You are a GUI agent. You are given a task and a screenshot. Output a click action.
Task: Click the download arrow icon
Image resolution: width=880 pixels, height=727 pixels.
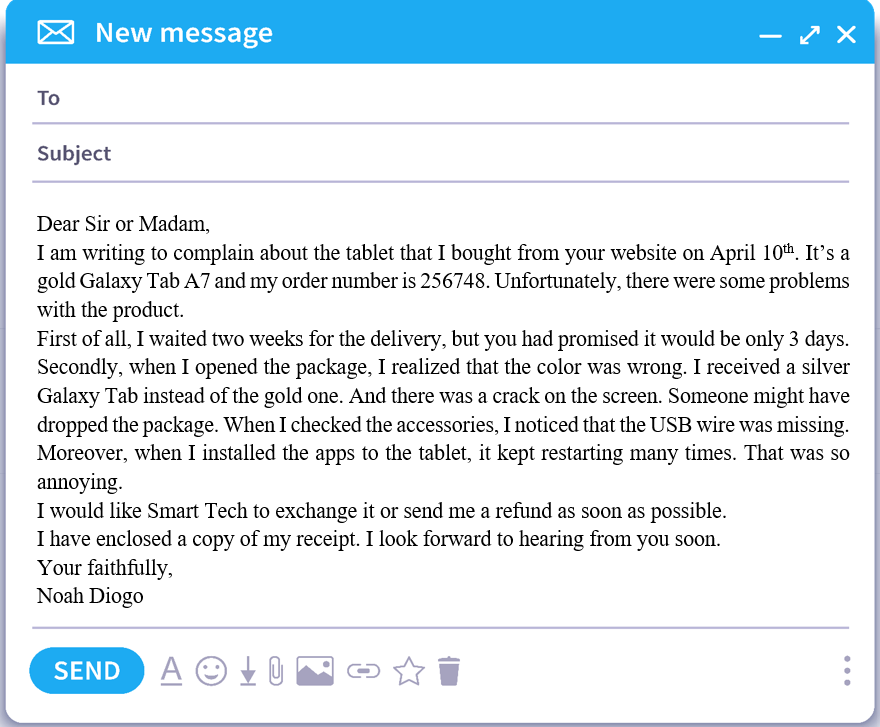click(248, 671)
